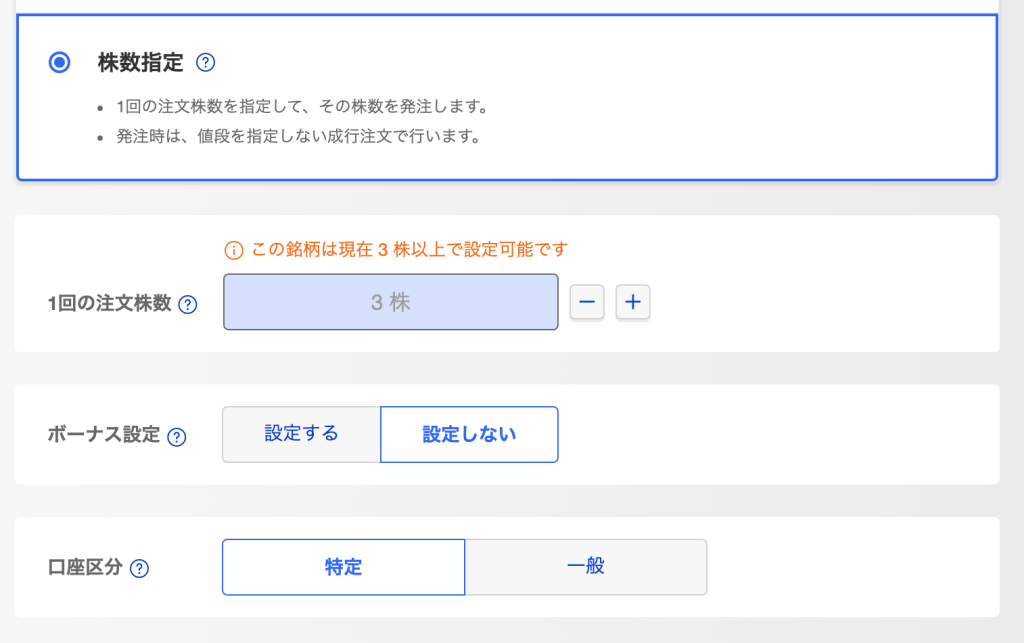1024x643 pixels.
Task: Click the 成行注文 description bullet text
Action: [x=298, y=136]
